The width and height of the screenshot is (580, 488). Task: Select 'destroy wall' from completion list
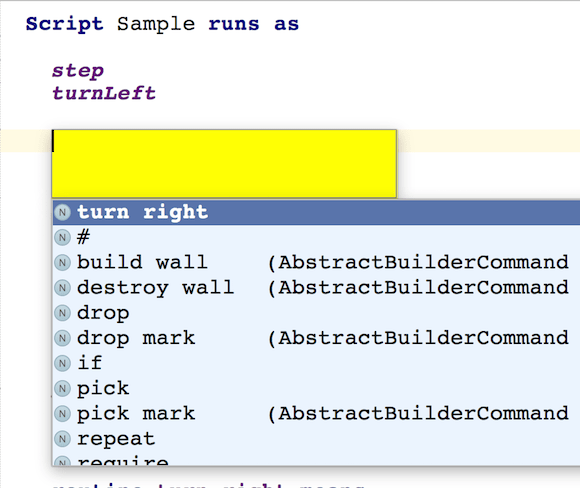(316, 287)
